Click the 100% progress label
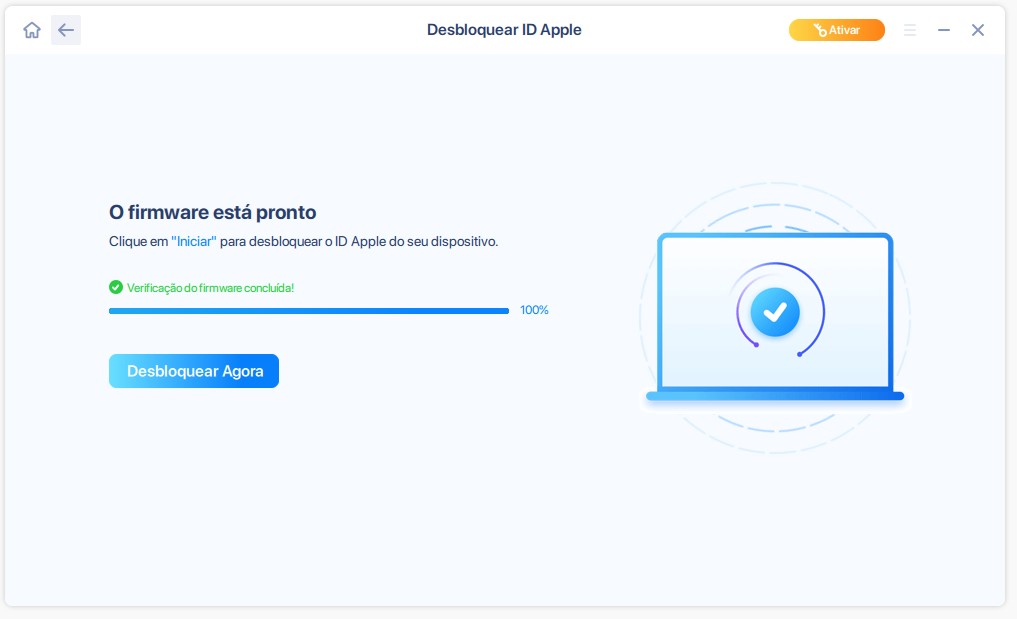Screen dimensions: 1017x619 point(533,310)
